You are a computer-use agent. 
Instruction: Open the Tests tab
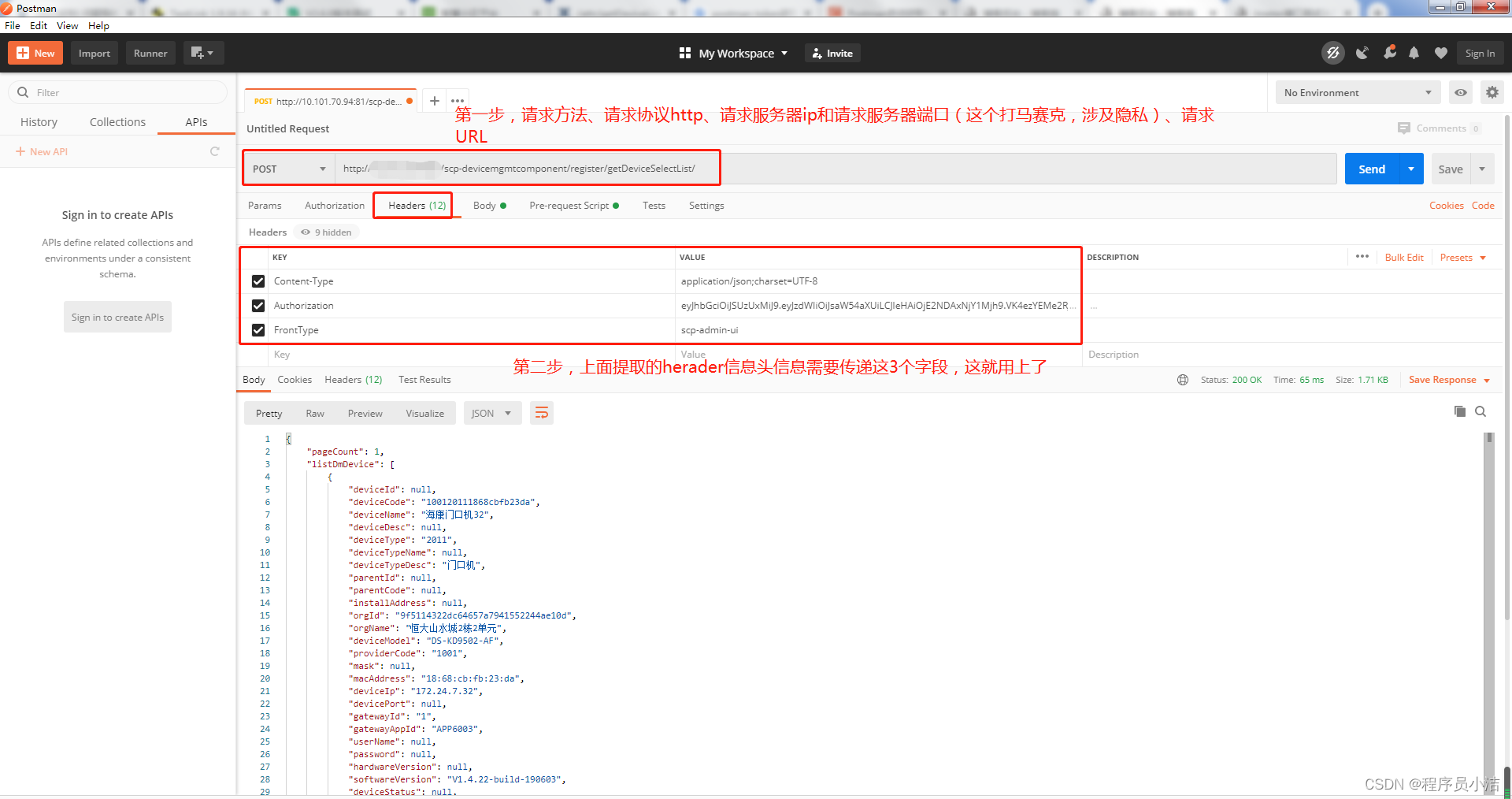[x=654, y=206]
